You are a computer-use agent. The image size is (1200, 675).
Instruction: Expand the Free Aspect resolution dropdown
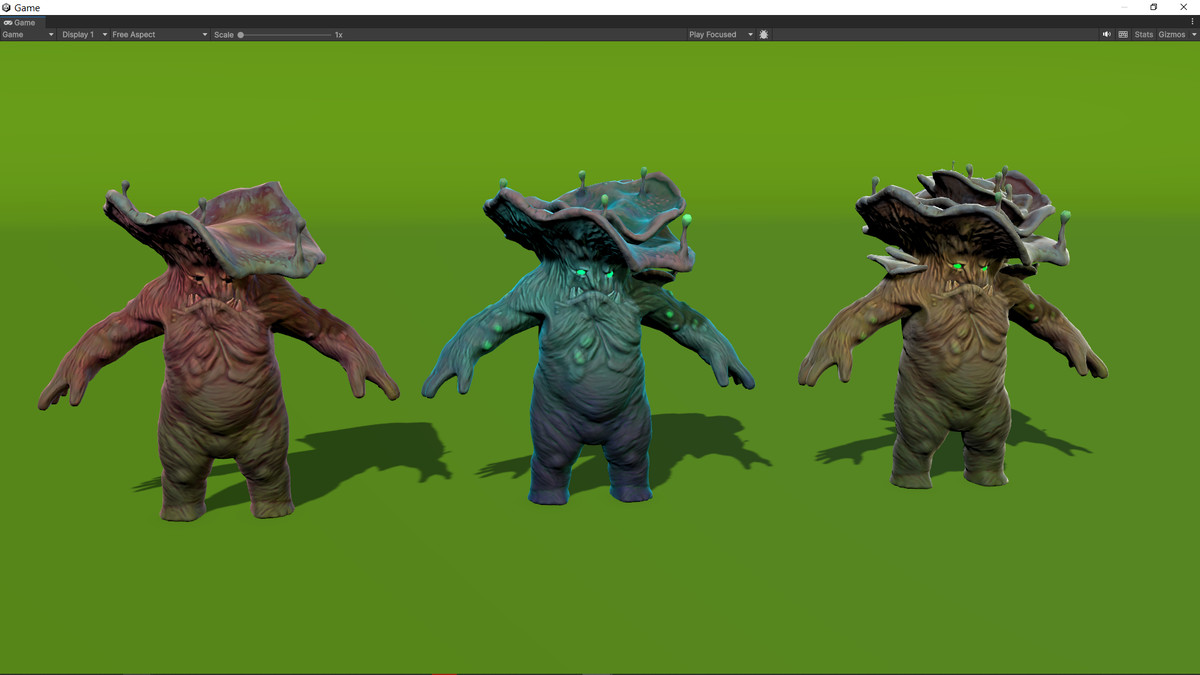click(159, 34)
